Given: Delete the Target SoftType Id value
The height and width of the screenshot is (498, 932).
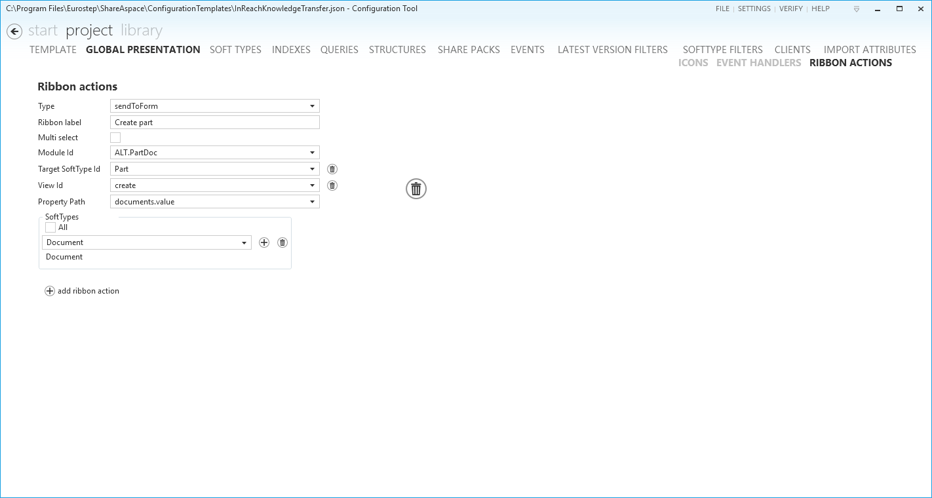Looking at the screenshot, I should (332, 169).
